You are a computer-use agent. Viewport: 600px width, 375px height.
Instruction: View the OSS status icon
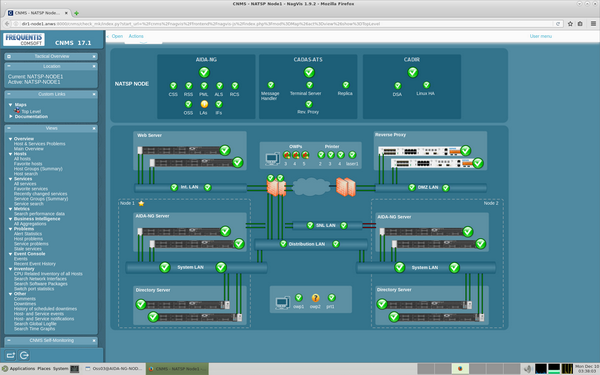(x=188, y=104)
